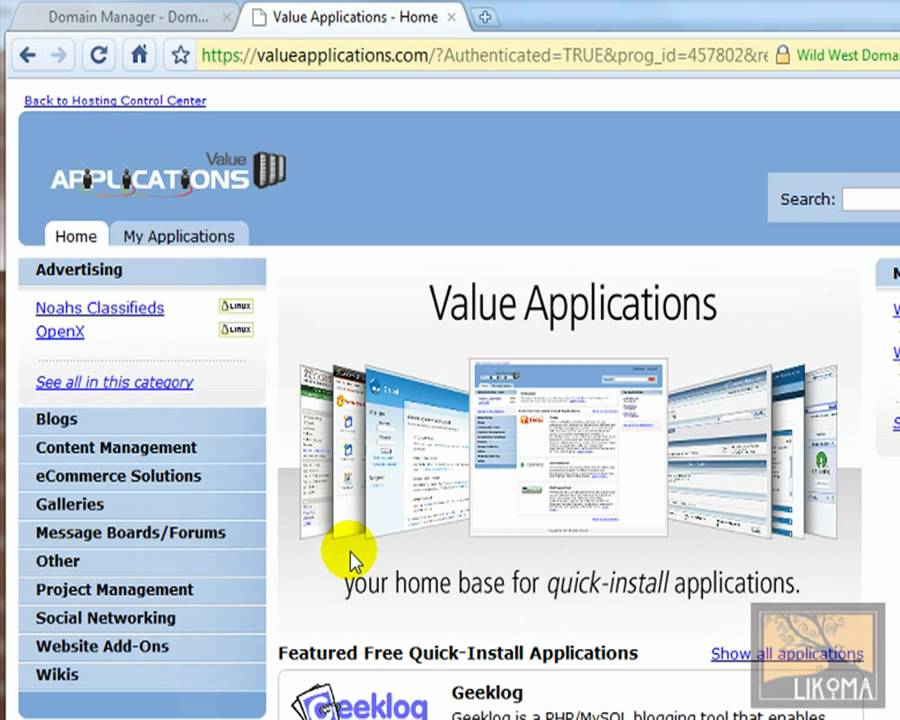Expand the Project Management category
This screenshot has width=900, height=720.
click(142, 590)
